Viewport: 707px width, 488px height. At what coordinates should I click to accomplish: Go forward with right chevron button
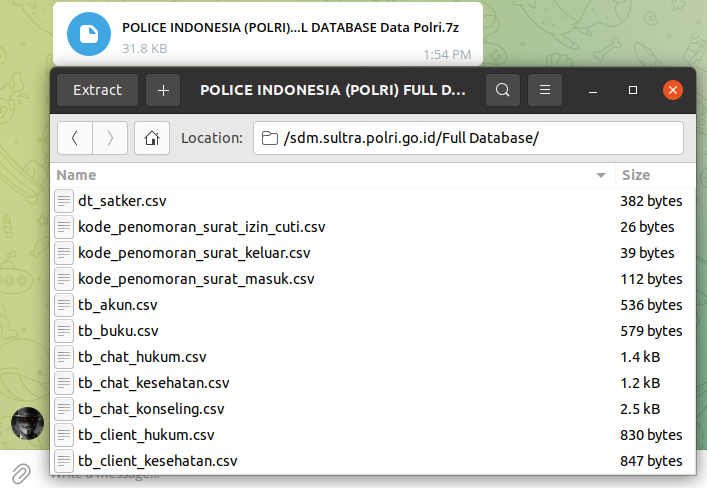[x=110, y=138]
